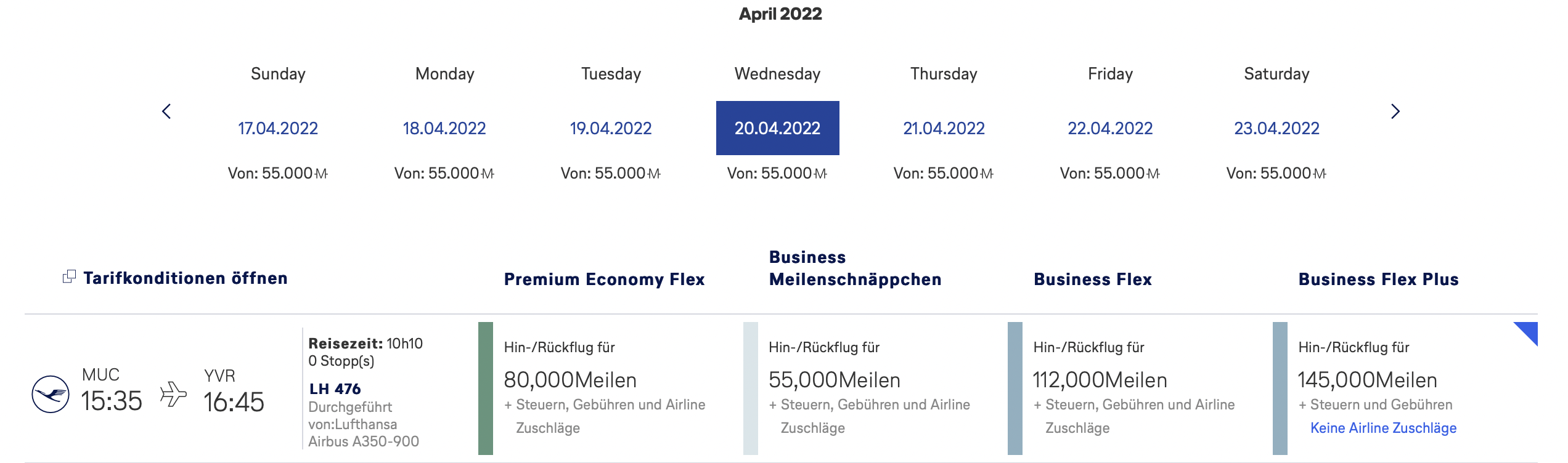Screen dimensions: 1568x463
Task: Open the Tarifkonditionen öffnen link
Action: (186, 278)
